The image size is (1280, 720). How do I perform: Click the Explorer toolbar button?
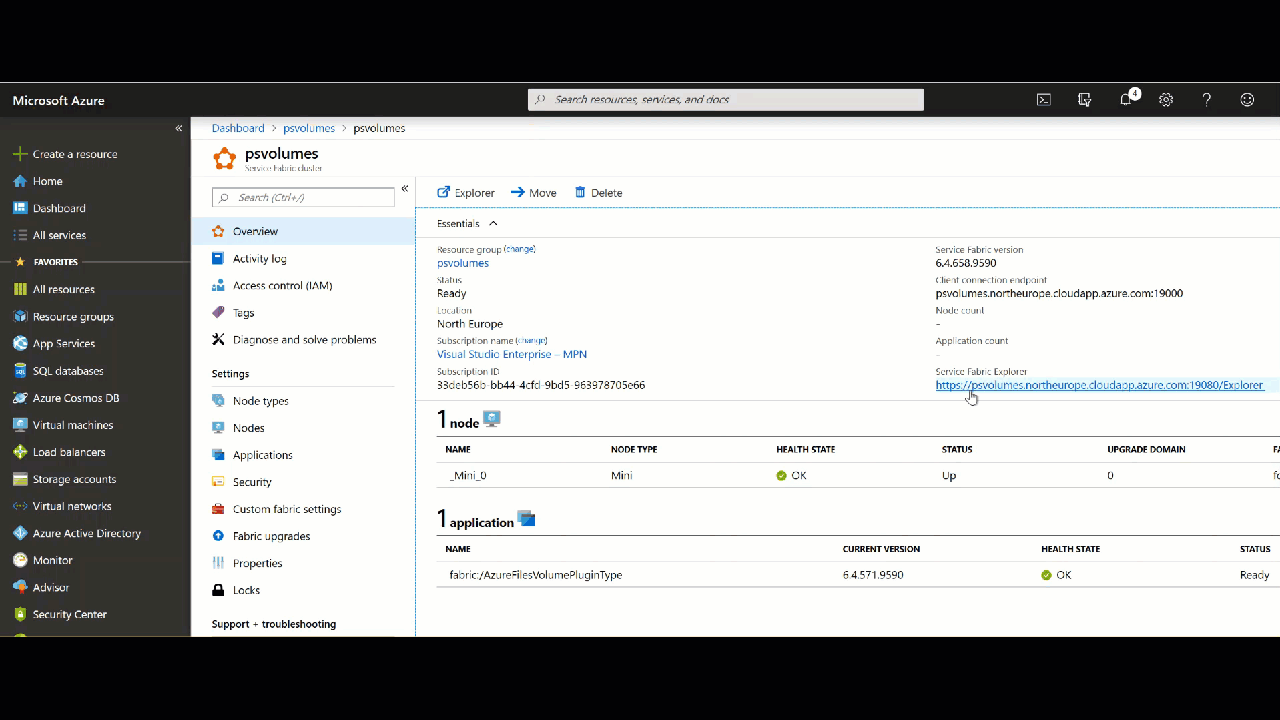(x=466, y=193)
